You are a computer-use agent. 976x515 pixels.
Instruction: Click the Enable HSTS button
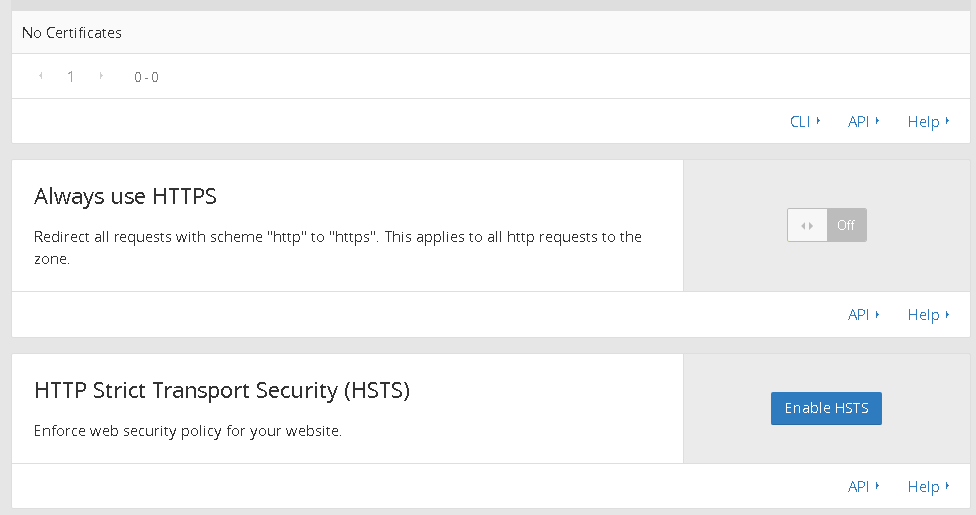(x=826, y=409)
